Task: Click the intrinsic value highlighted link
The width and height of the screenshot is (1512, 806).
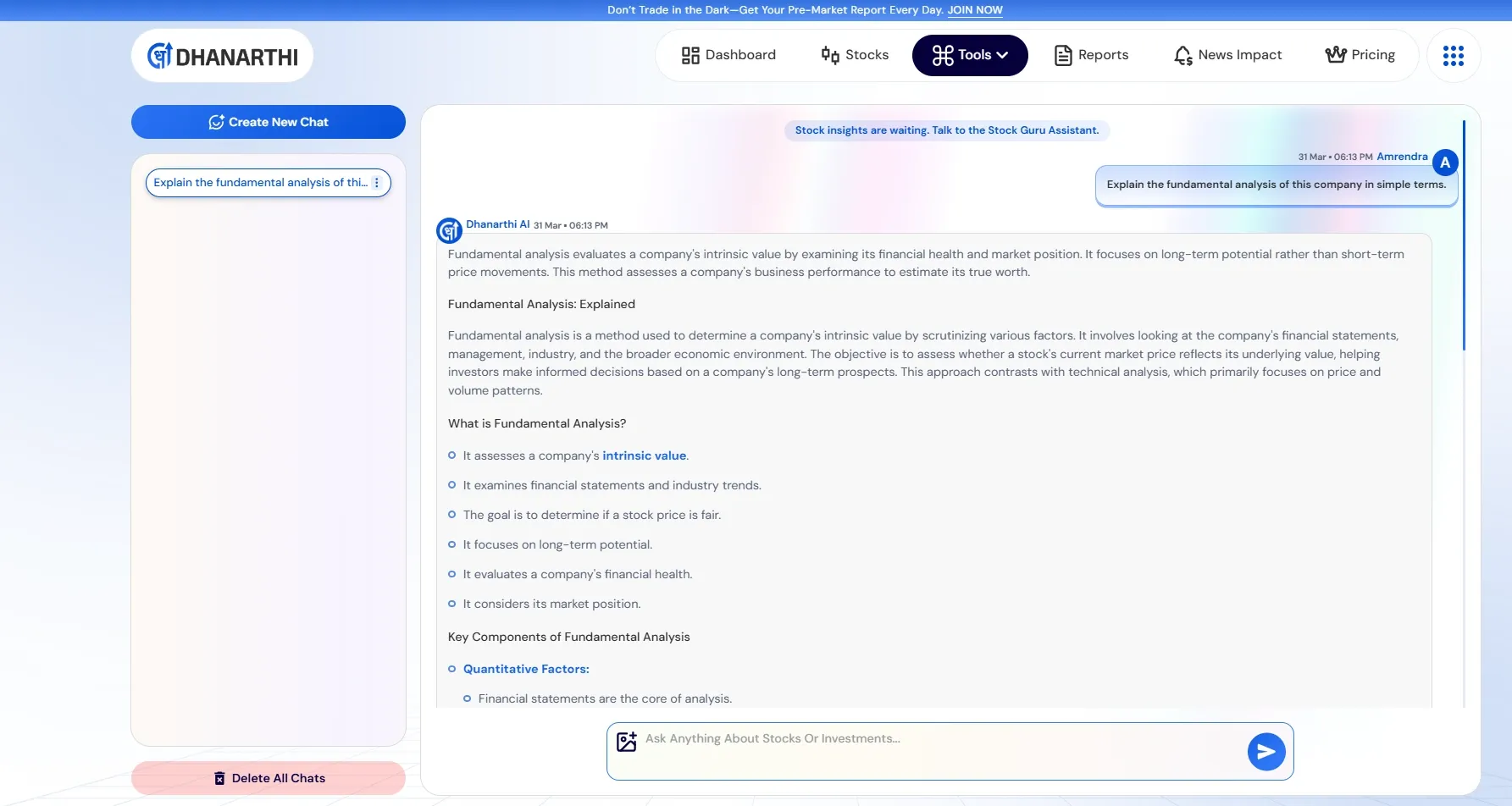Action: (x=644, y=455)
